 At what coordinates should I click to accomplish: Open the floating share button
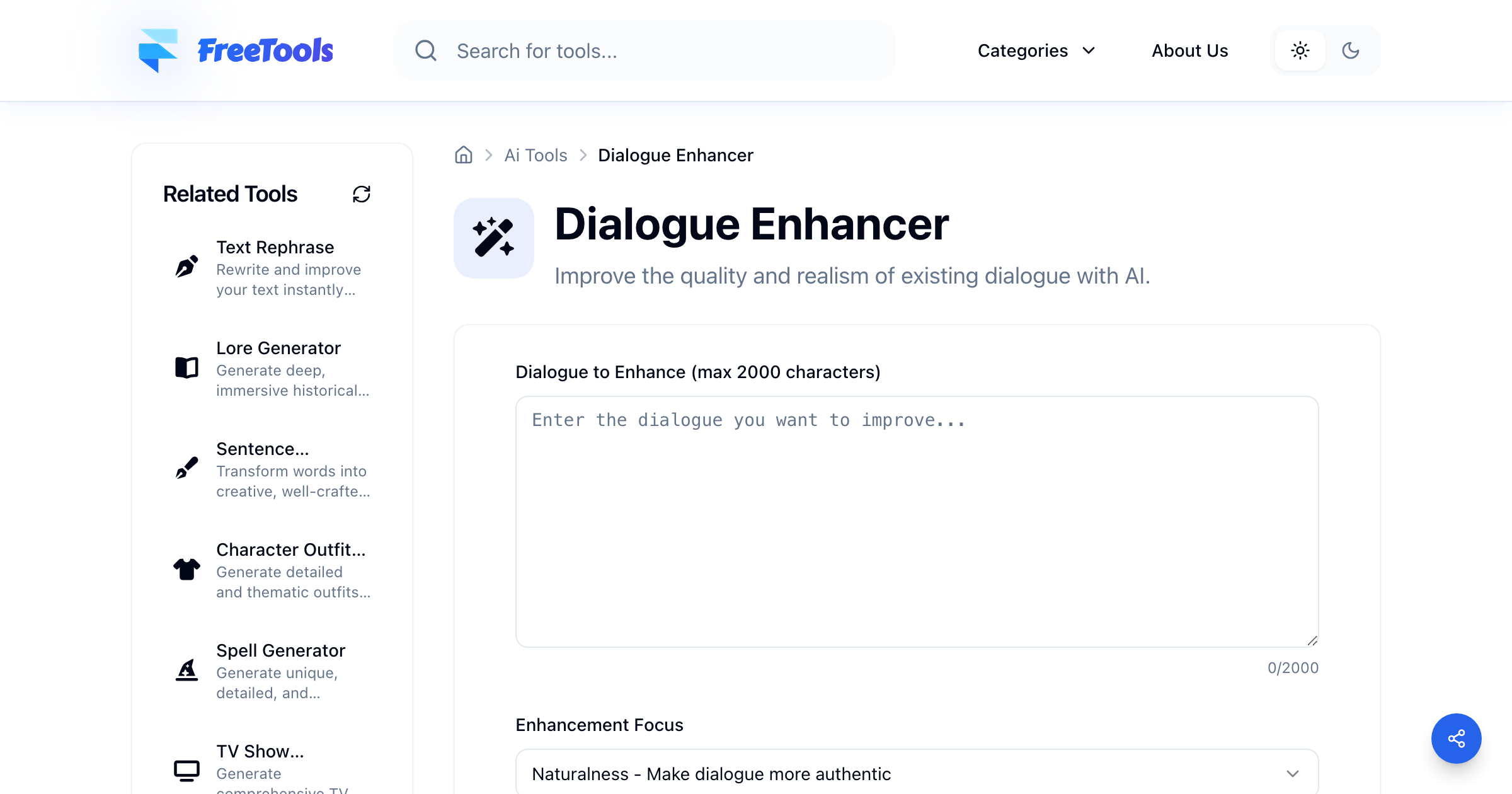1457,739
